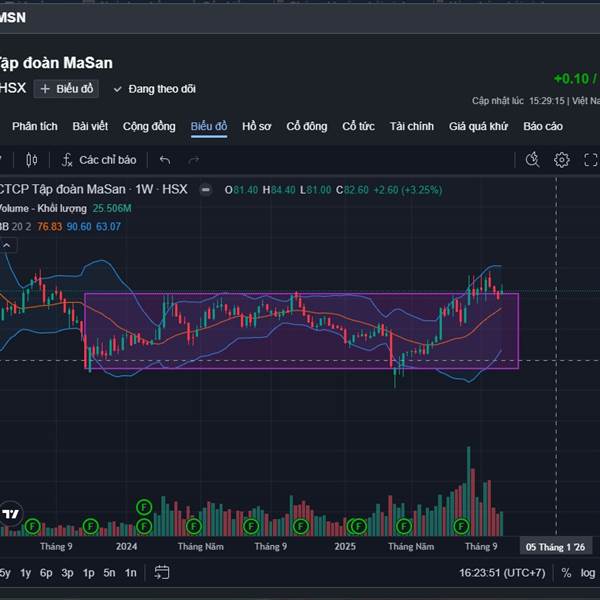The image size is (600, 600).
Task: Switch to the Báo cáo tab
Action: (x=543, y=126)
